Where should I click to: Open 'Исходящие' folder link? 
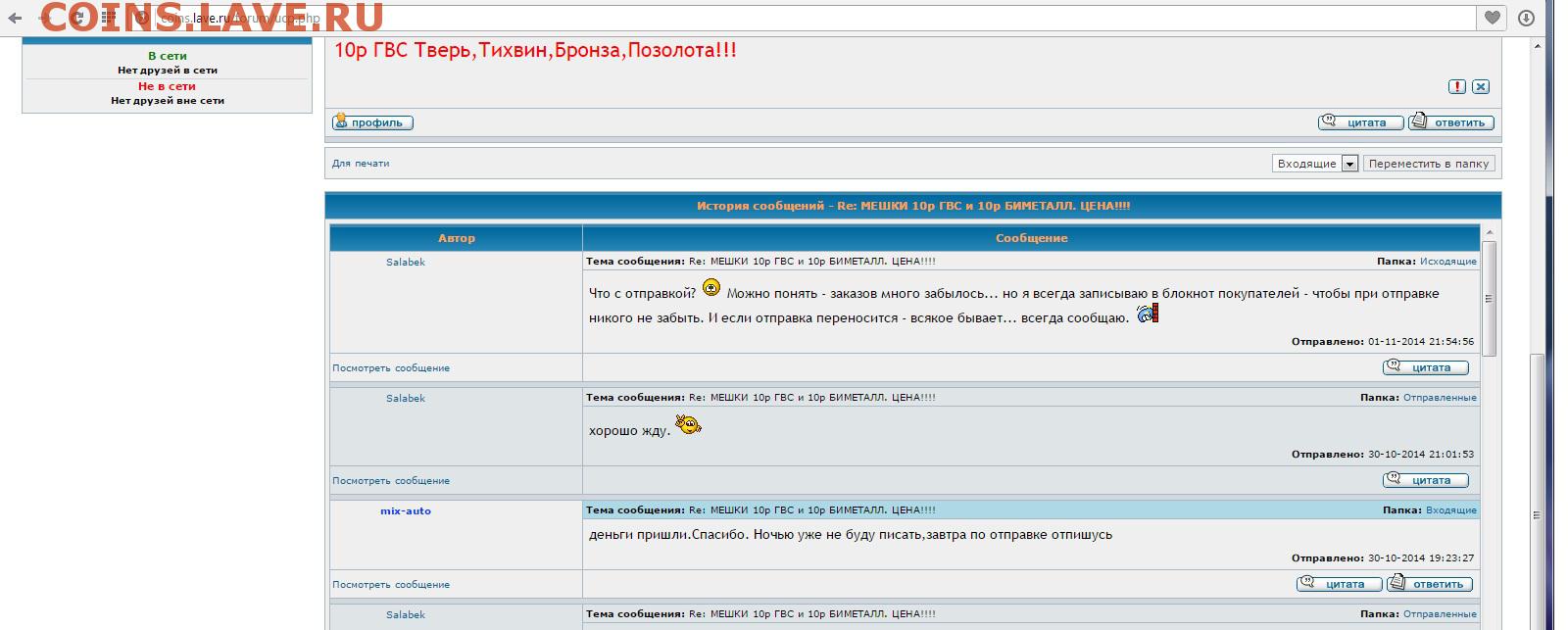[x=1448, y=262]
